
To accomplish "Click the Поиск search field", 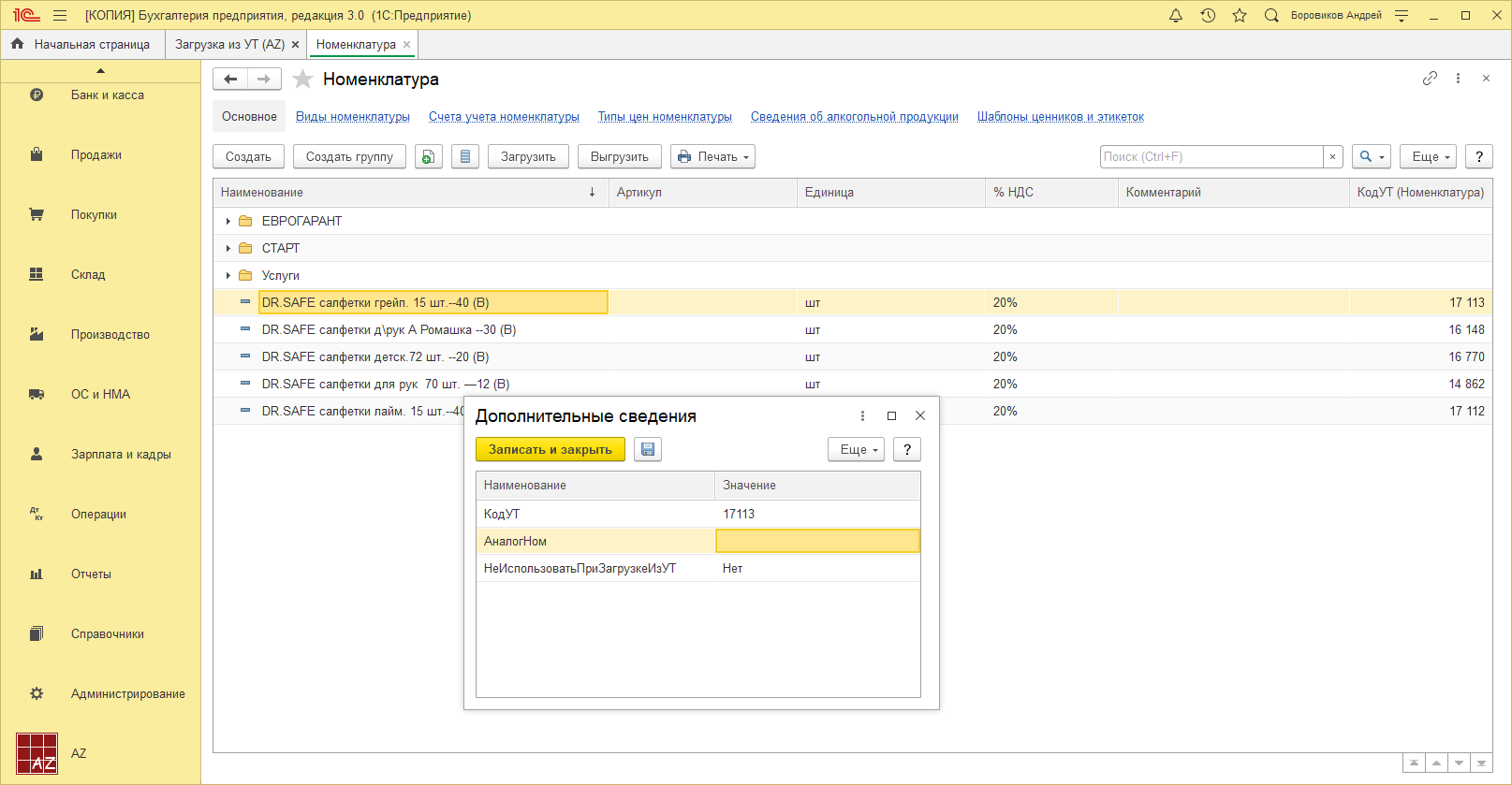I will click(1211, 157).
